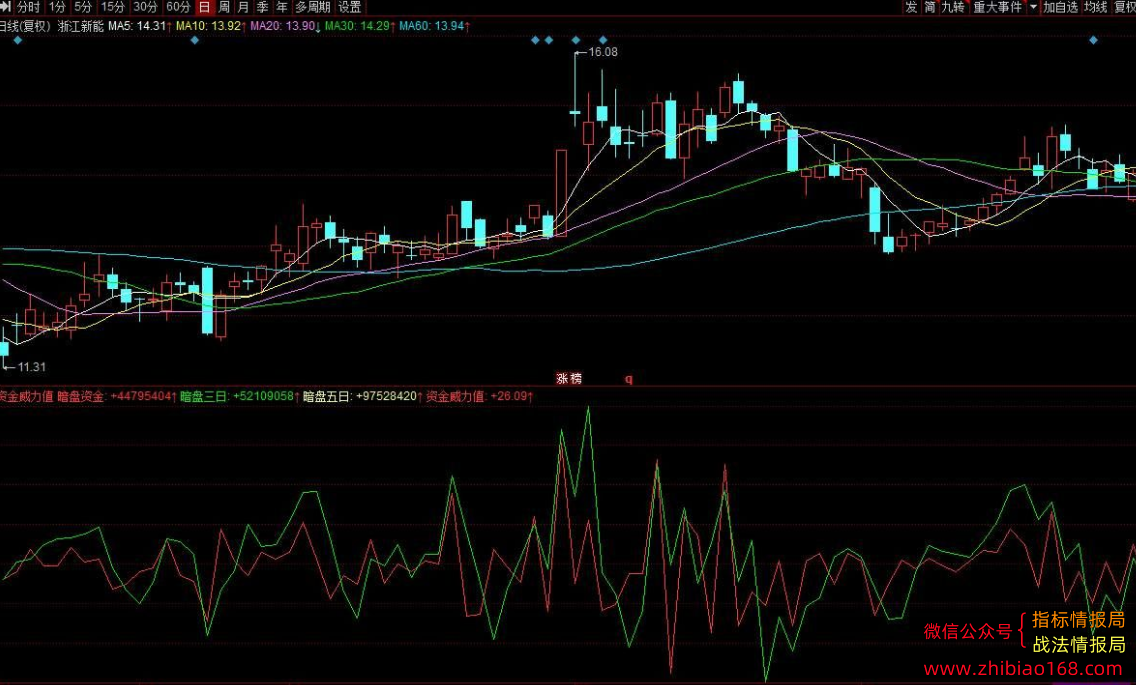
Task: Switch to the 季 quarterly period
Action: [x=262, y=7]
